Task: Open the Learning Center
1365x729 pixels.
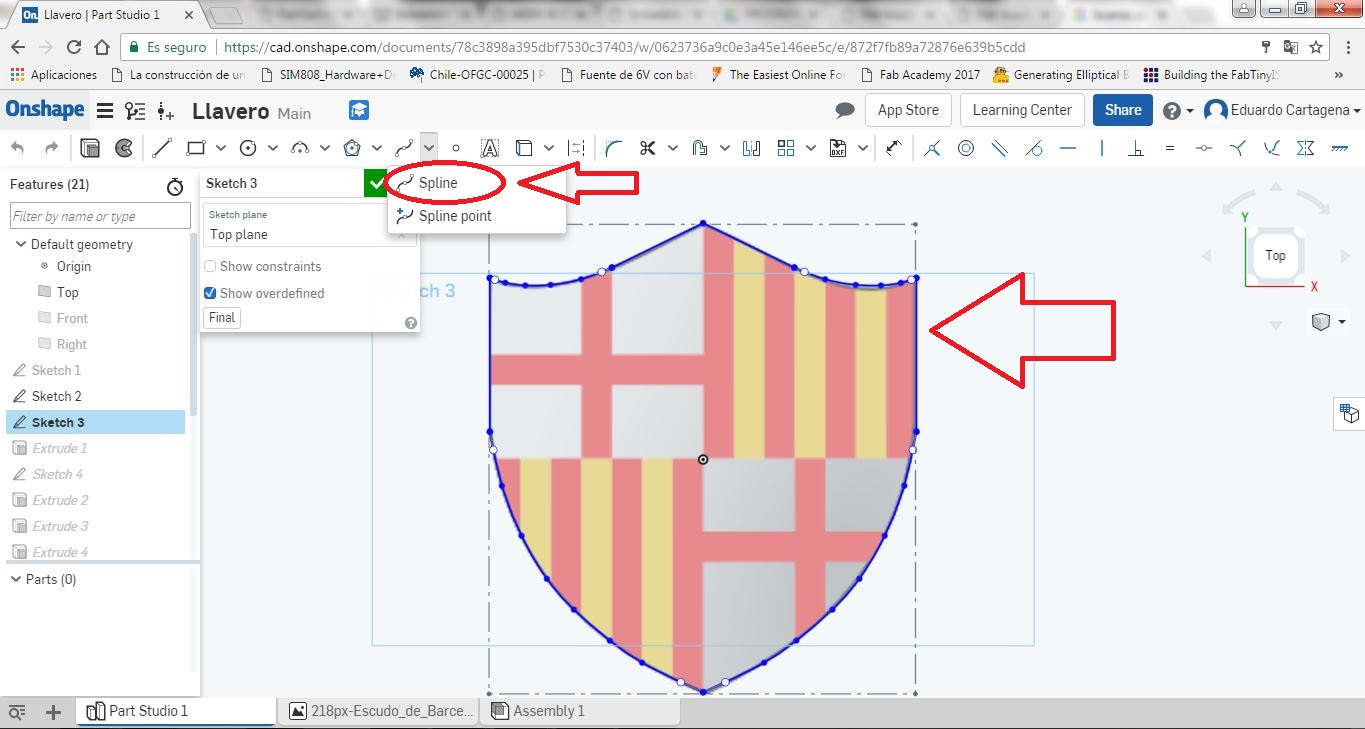Action: tap(1022, 110)
